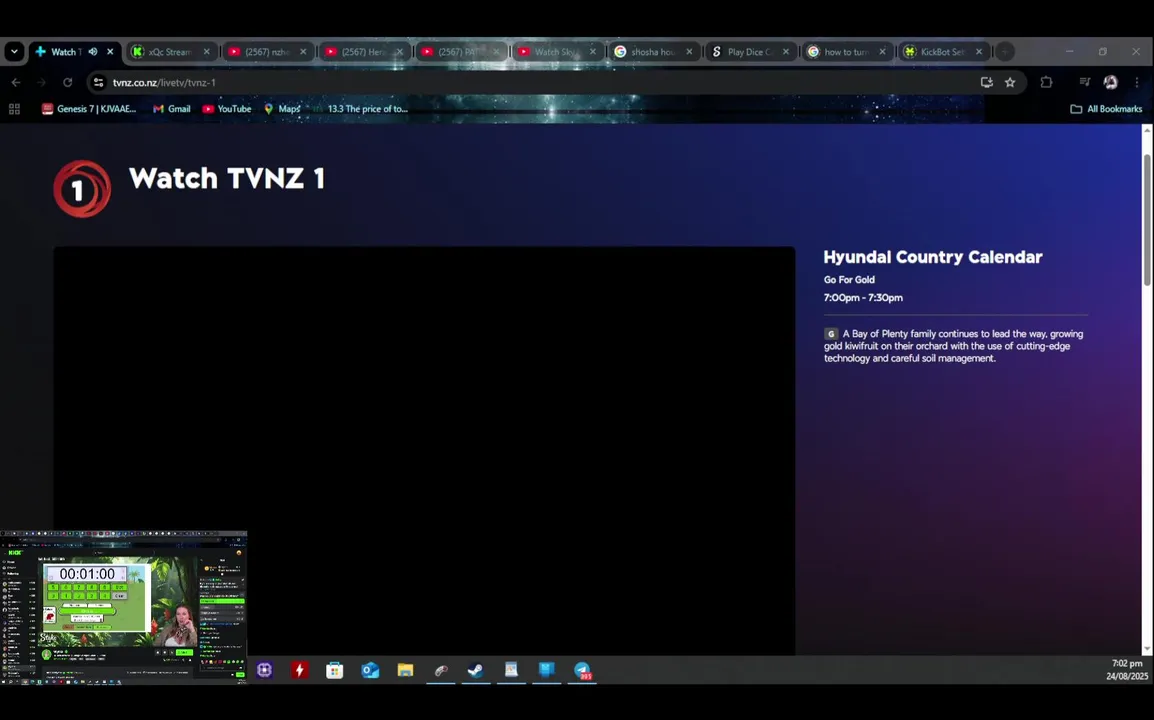Open the tab search dropdown arrow

(14, 52)
